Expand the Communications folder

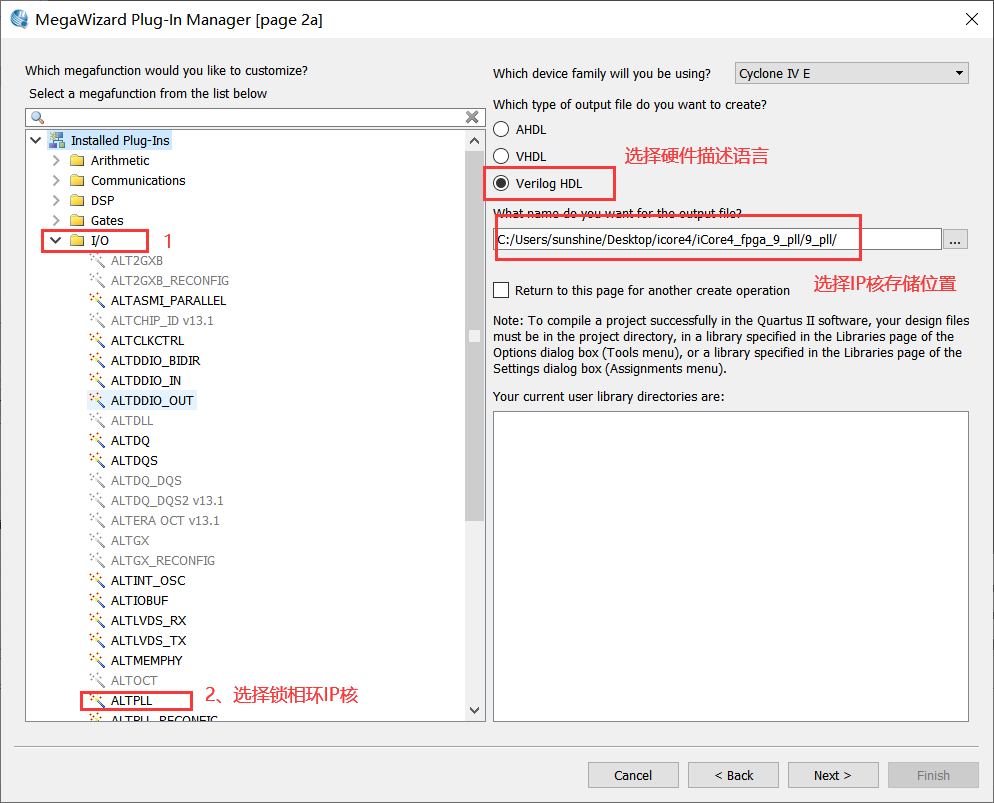click(x=56, y=180)
